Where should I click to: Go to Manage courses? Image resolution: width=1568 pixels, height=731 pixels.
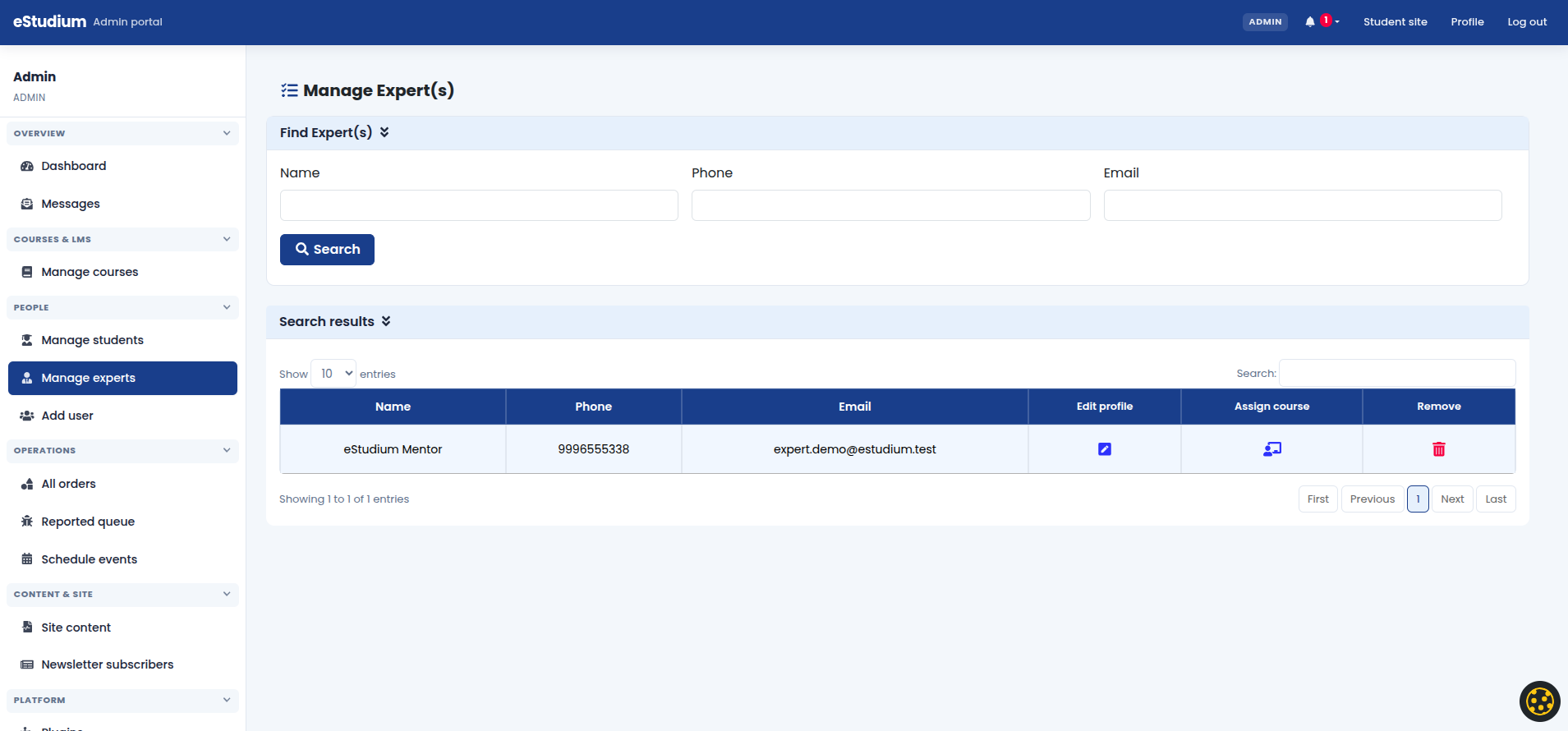pos(122,272)
